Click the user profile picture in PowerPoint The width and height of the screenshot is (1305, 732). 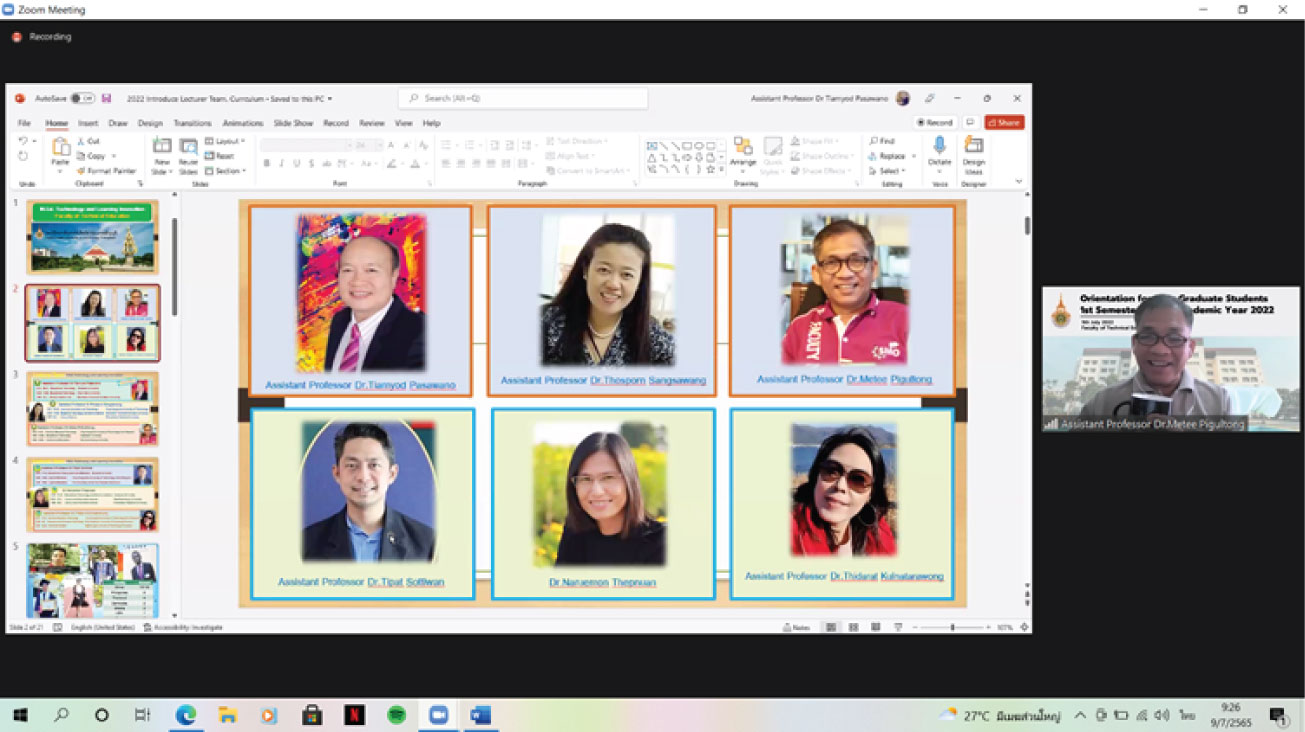tap(904, 98)
